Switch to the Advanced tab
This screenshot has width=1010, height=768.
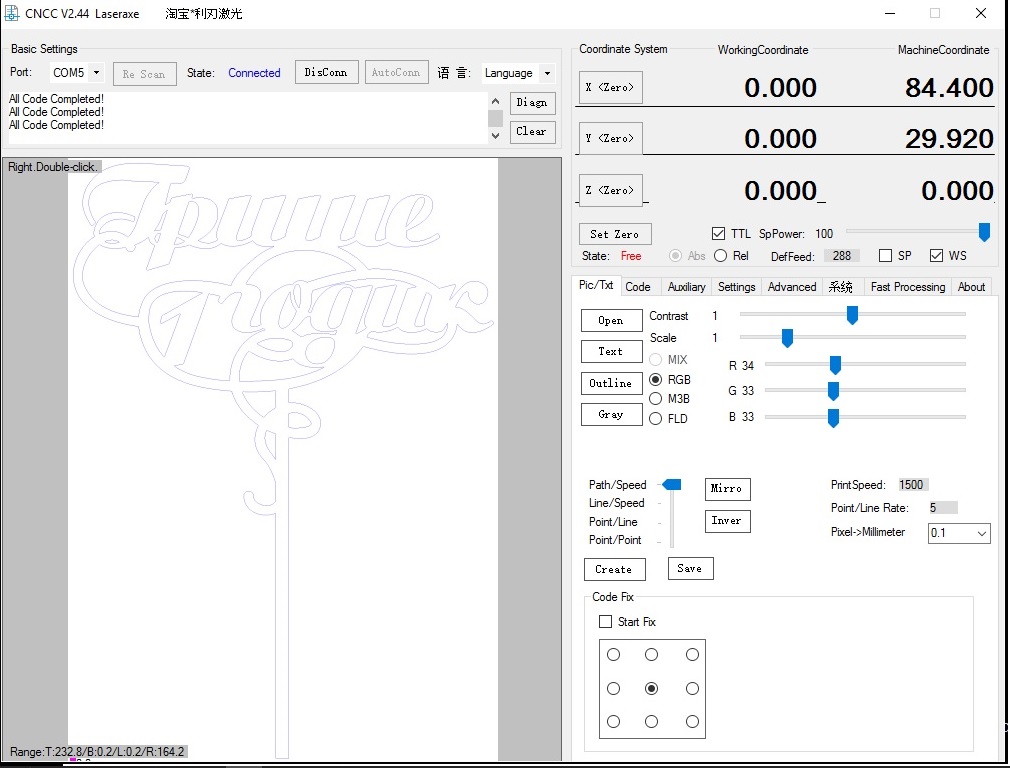[x=792, y=287]
